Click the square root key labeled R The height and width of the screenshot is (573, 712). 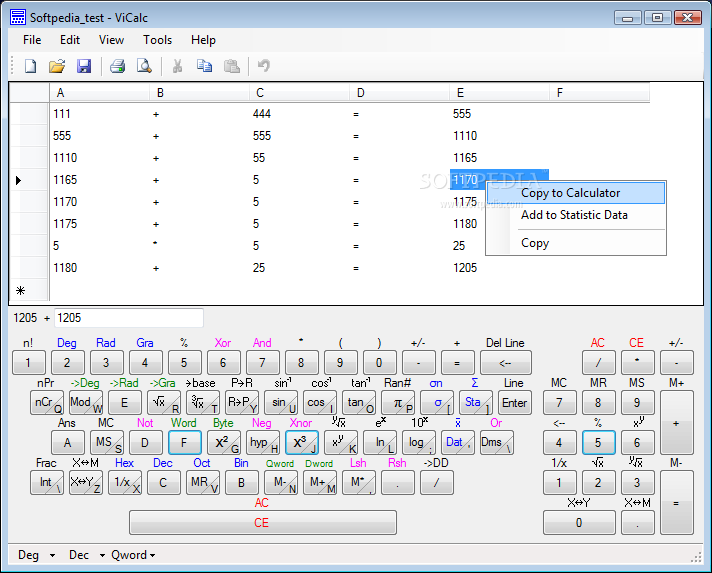tap(164, 403)
